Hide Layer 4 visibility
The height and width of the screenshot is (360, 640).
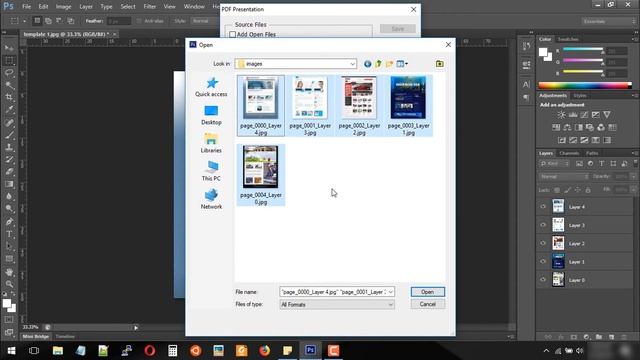pos(543,207)
